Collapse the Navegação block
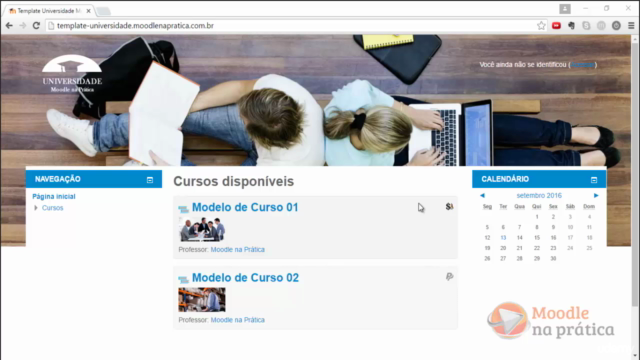Viewport: 640px width, 360px height. coord(150,180)
